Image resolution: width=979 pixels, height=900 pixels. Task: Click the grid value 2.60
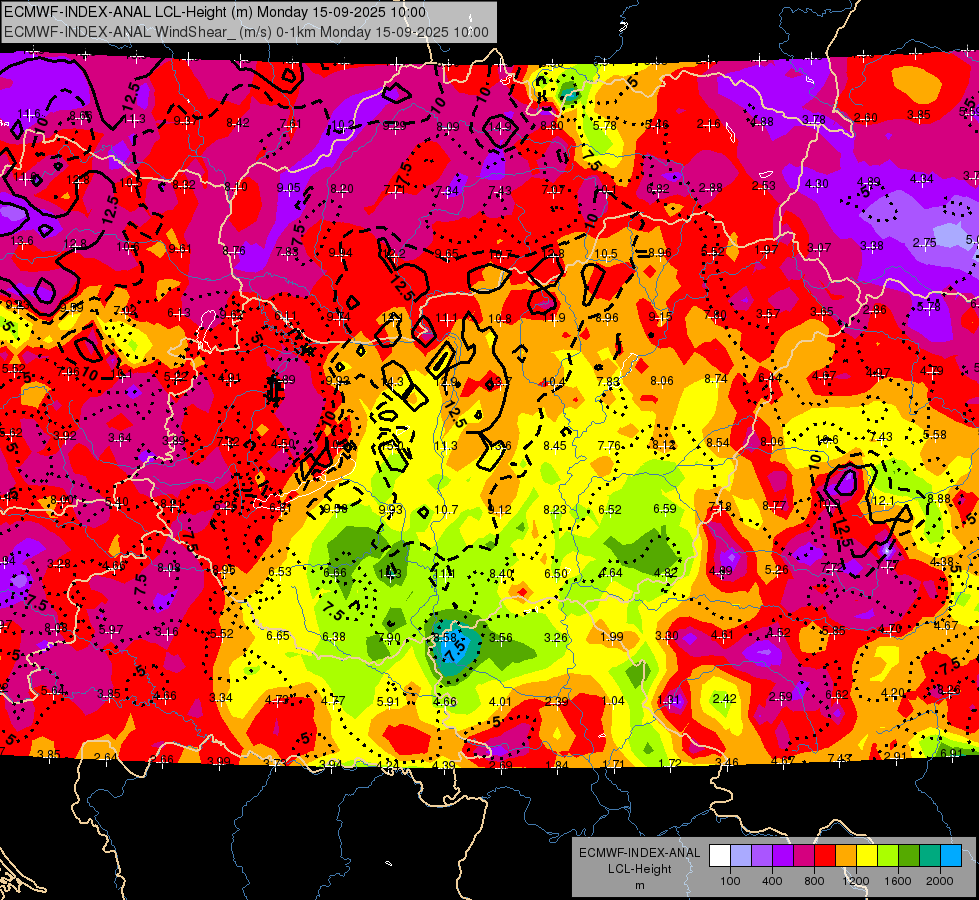coord(865,118)
